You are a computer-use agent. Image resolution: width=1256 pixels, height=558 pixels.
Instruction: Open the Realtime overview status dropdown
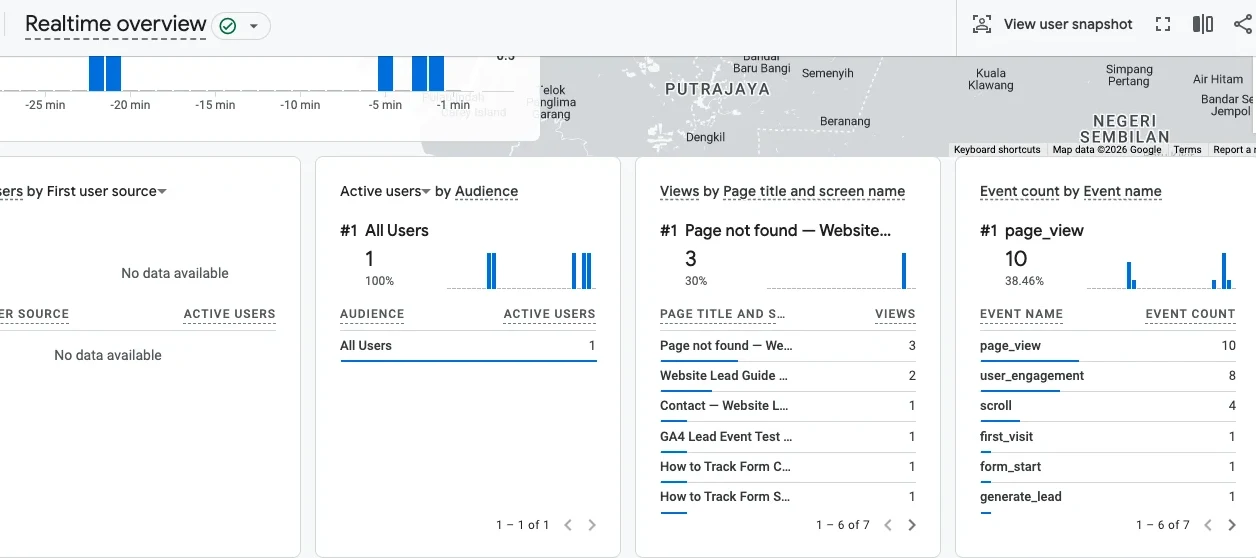(254, 25)
